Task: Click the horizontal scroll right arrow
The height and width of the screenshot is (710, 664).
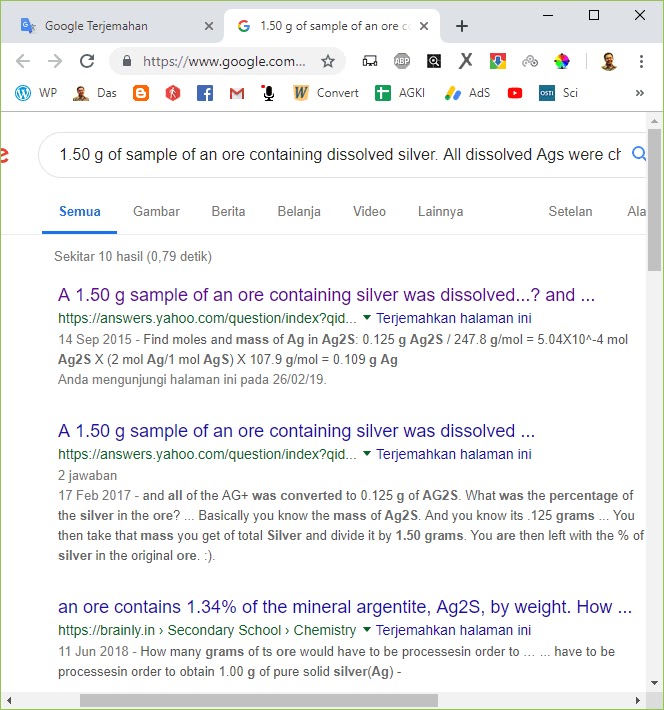Action: pyautogui.click(x=639, y=700)
